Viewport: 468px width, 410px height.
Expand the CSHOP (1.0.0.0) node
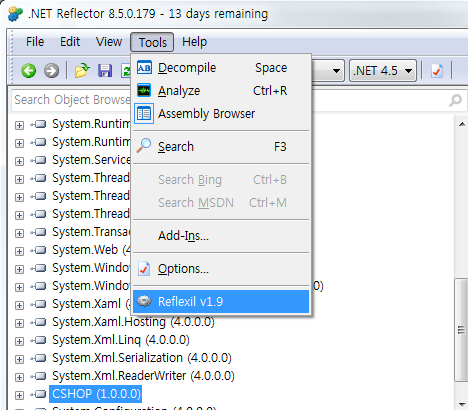click(x=19, y=395)
